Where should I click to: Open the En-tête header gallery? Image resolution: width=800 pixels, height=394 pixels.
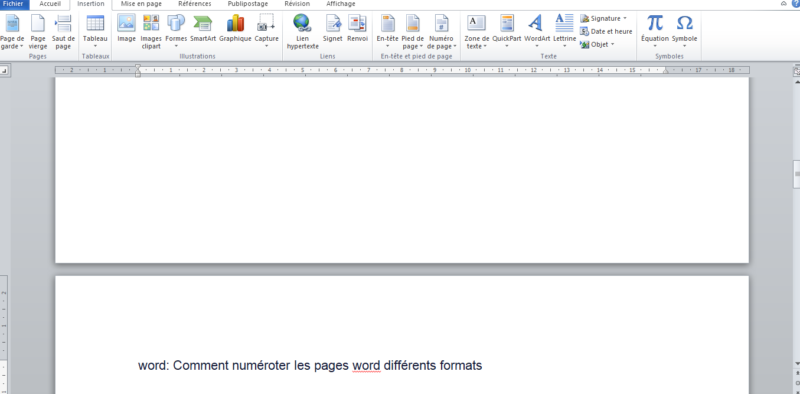click(x=388, y=32)
